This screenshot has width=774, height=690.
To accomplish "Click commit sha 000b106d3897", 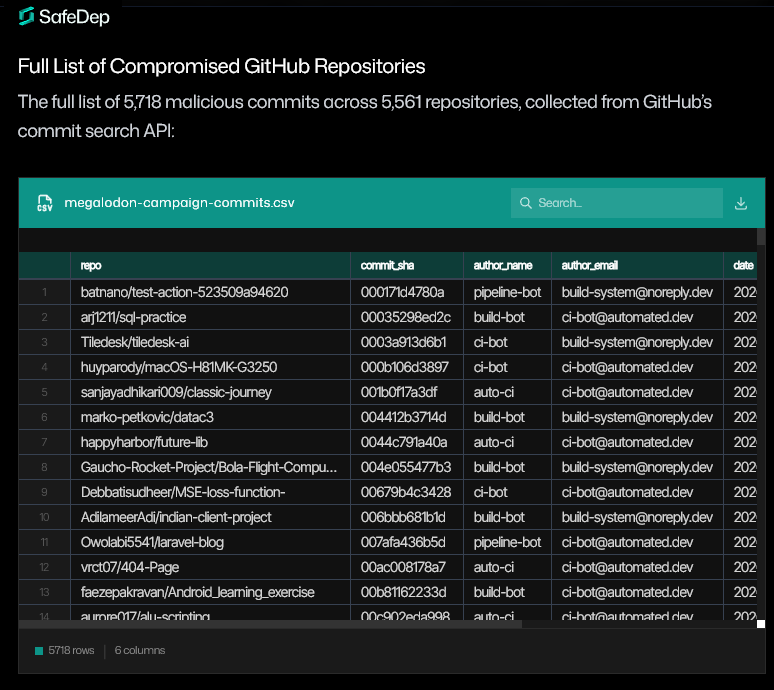I will click(x=404, y=367).
